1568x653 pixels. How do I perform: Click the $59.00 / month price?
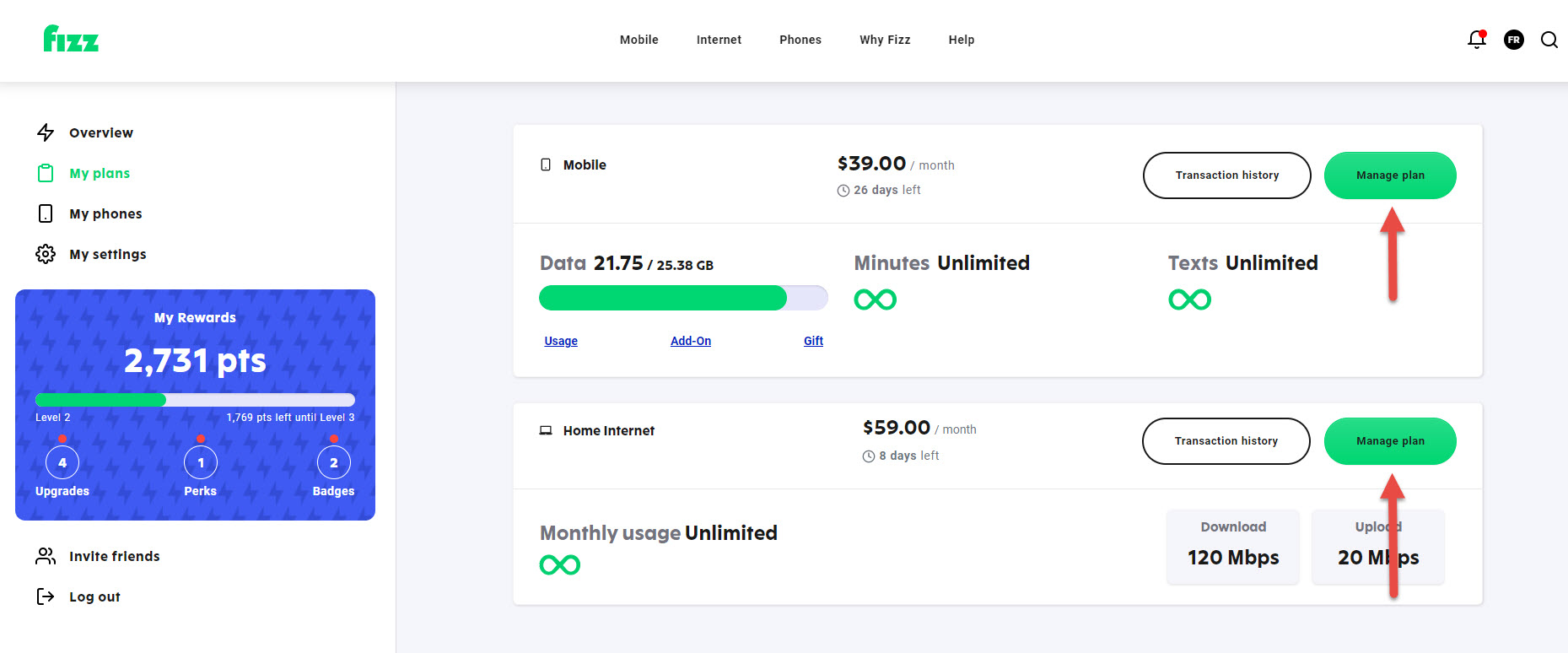click(x=919, y=429)
